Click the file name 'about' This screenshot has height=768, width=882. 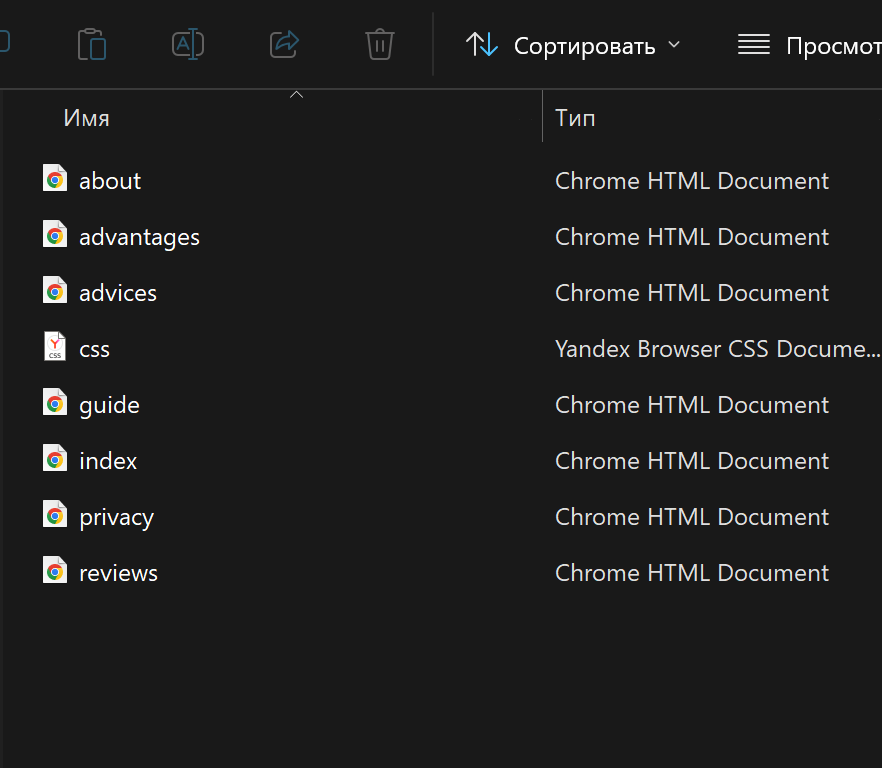(110, 181)
